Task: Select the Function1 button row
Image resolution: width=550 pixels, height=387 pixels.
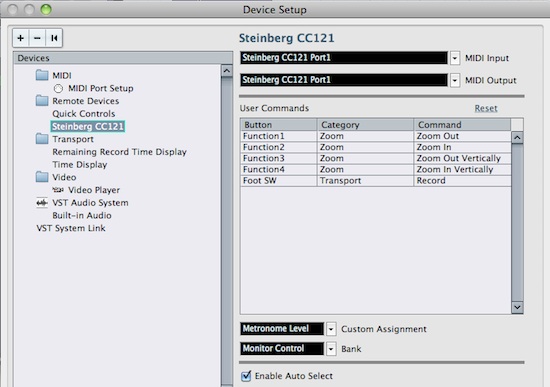Action: click(x=376, y=136)
